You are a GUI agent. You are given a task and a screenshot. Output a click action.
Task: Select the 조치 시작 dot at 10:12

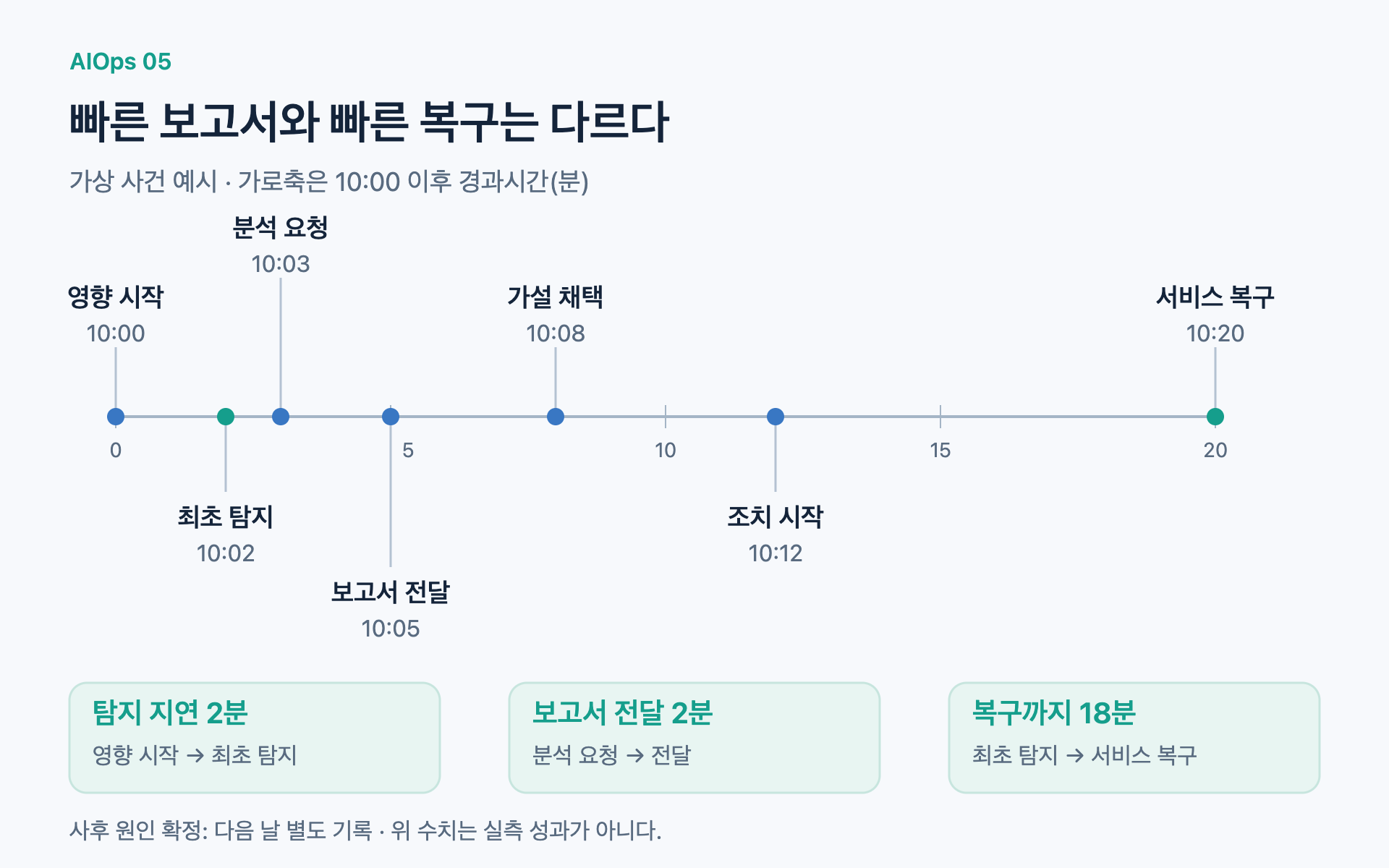pos(776,417)
